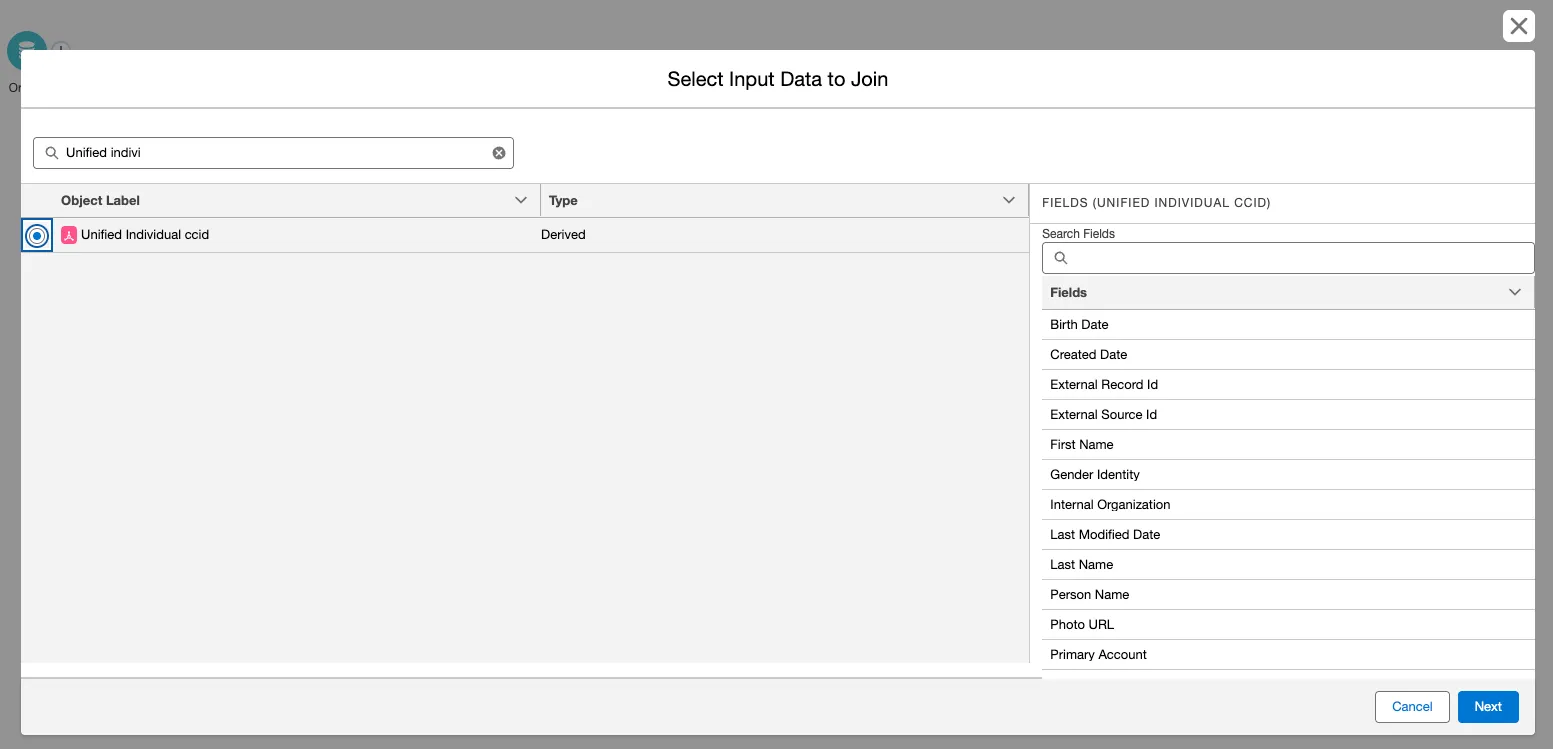Screen dimensions: 1553x749
Task: Select the First Name field row
Action: pyautogui.click(x=1081, y=445)
